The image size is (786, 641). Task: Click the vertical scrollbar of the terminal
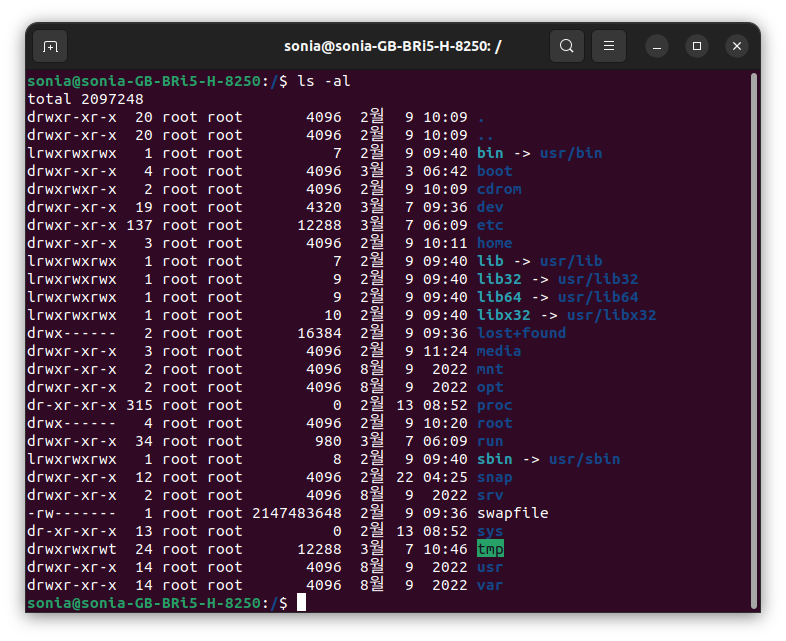[x=754, y=341]
